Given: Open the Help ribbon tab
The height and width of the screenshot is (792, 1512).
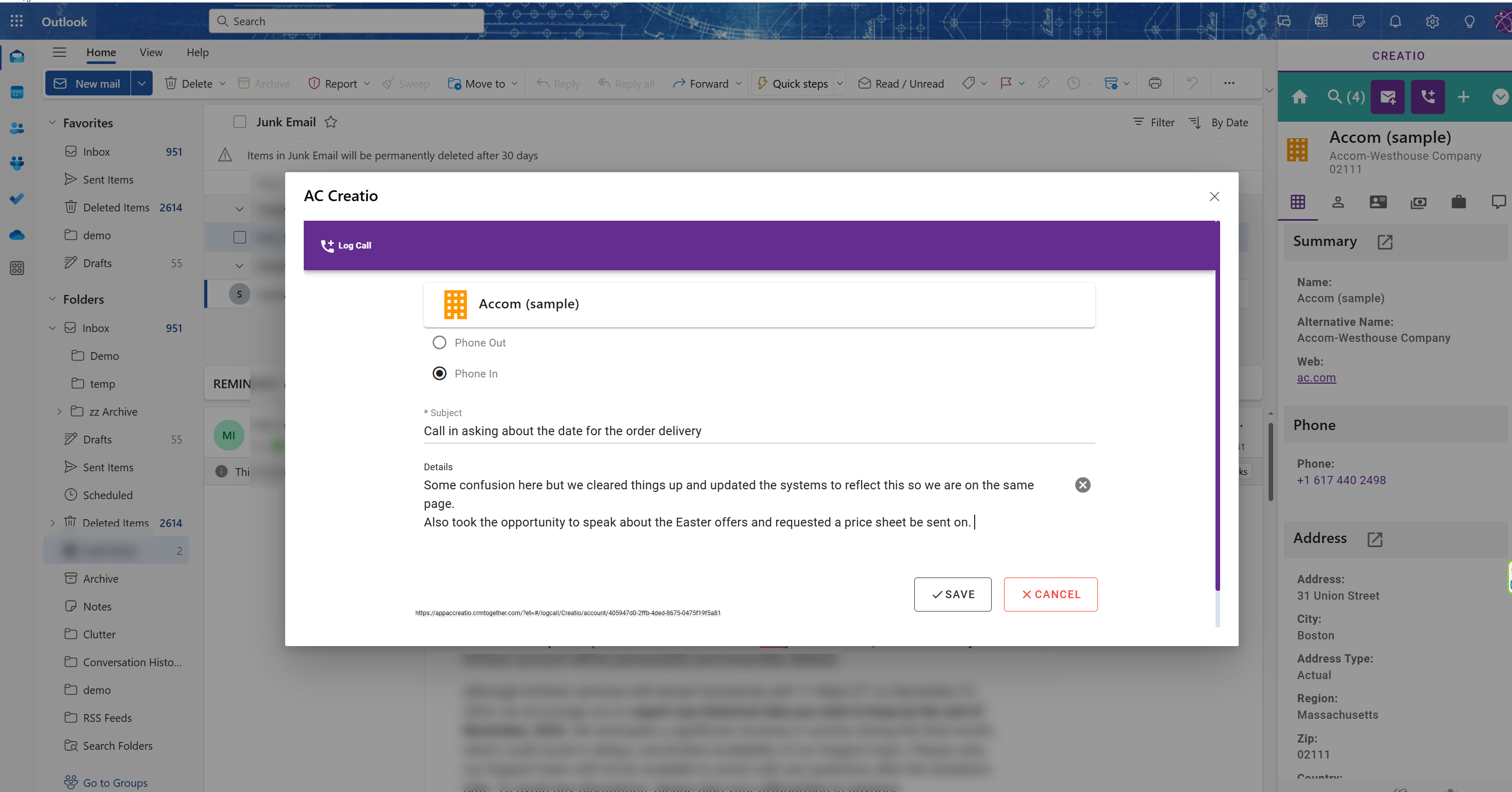Looking at the screenshot, I should [x=197, y=52].
